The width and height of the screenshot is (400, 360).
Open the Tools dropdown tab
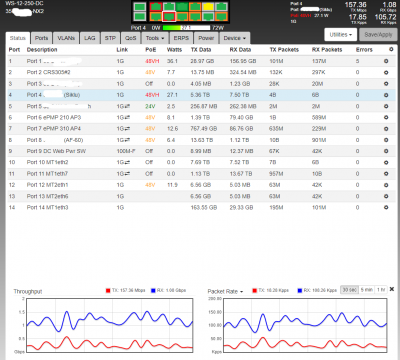tap(155, 38)
